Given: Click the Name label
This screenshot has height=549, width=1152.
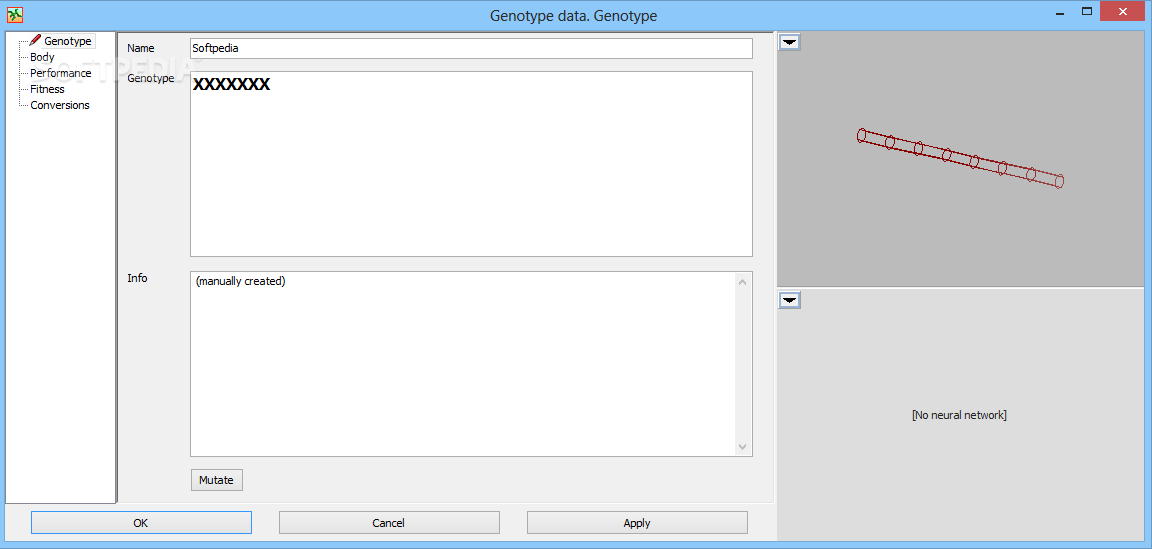Looking at the screenshot, I should pyautogui.click(x=141, y=48).
